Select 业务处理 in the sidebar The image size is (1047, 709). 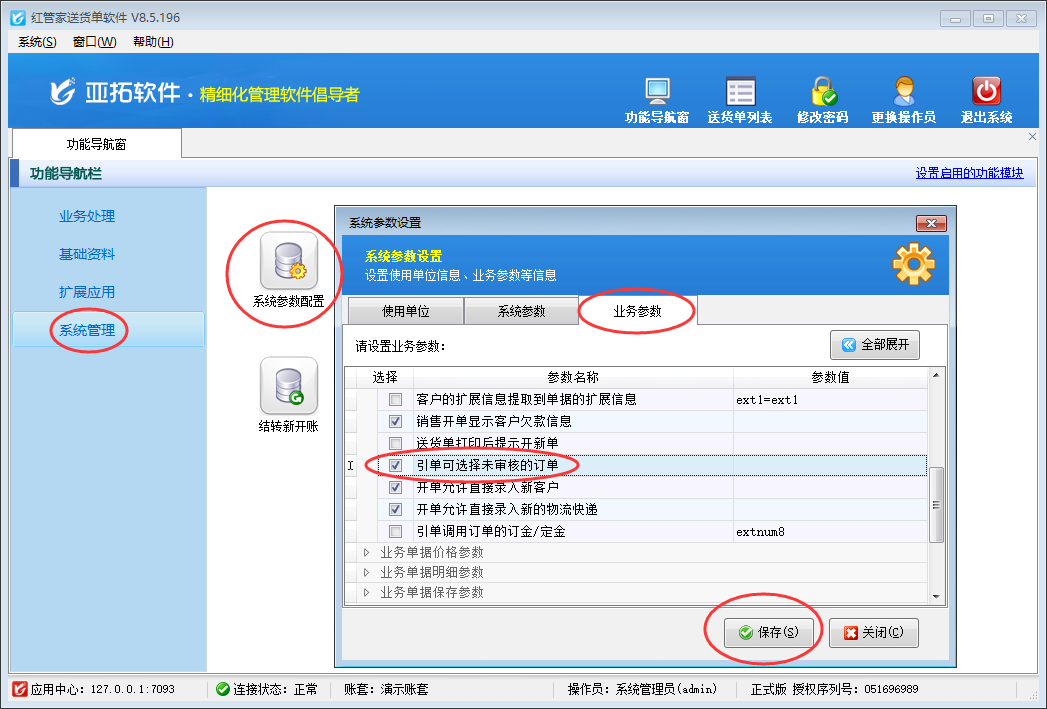87,216
